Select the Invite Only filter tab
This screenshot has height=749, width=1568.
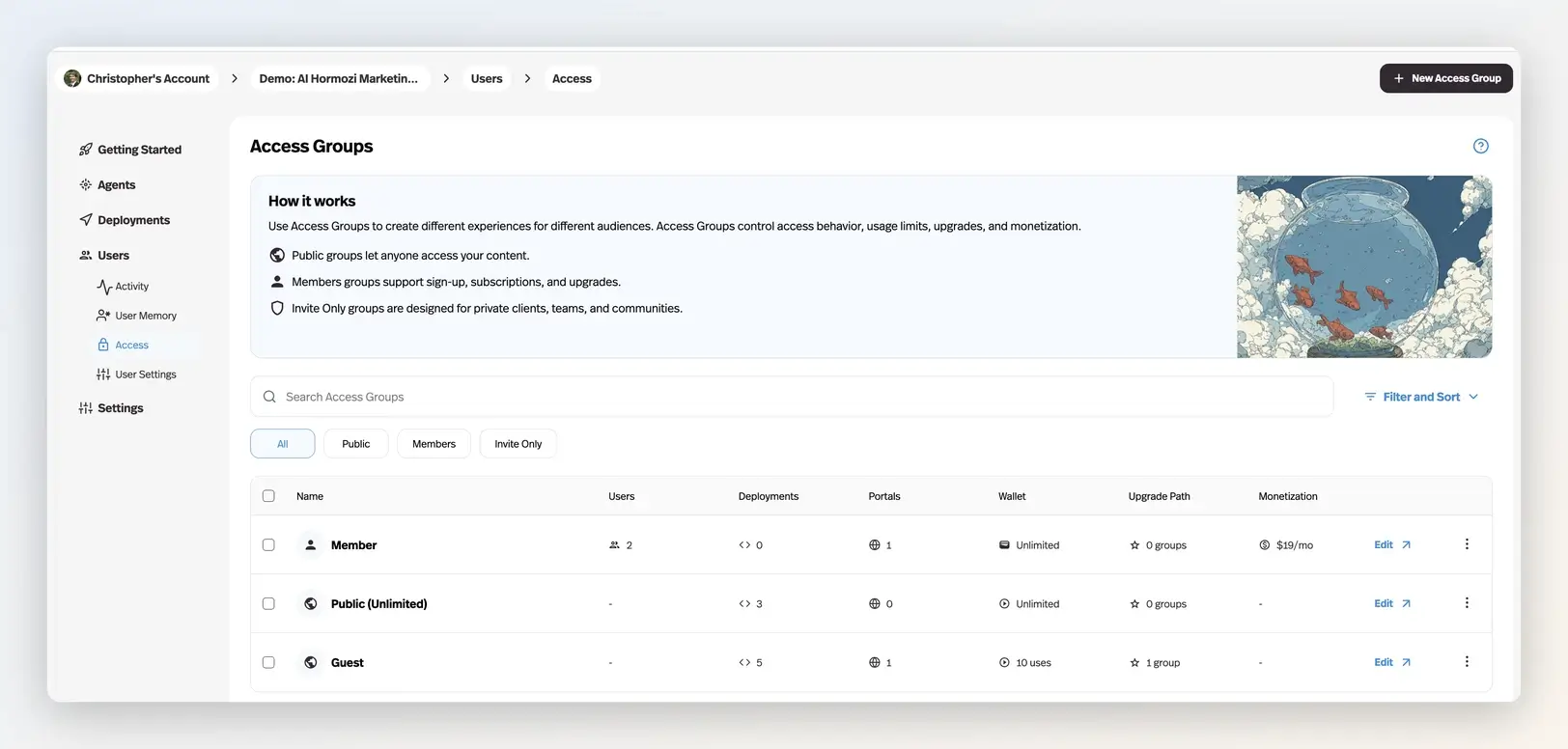tap(518, 444)
